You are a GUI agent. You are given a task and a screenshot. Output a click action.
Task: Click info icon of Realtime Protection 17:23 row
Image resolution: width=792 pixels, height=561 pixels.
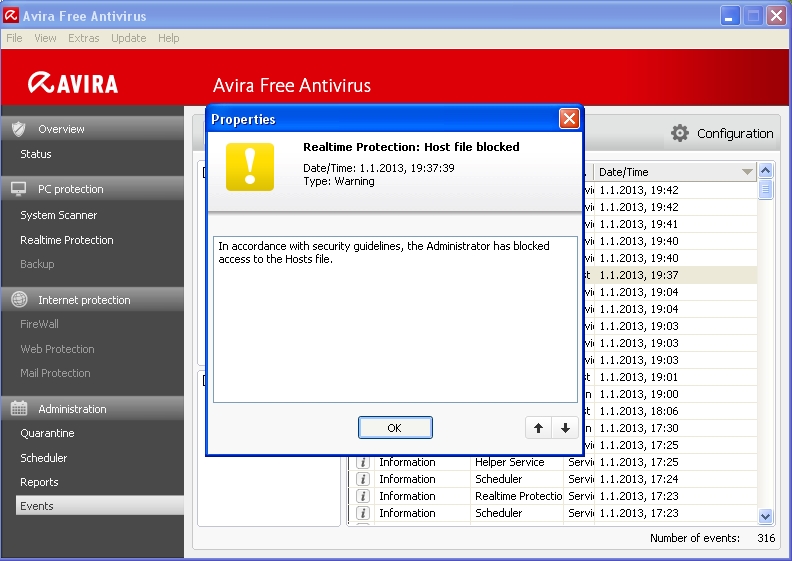pos(363,496)
